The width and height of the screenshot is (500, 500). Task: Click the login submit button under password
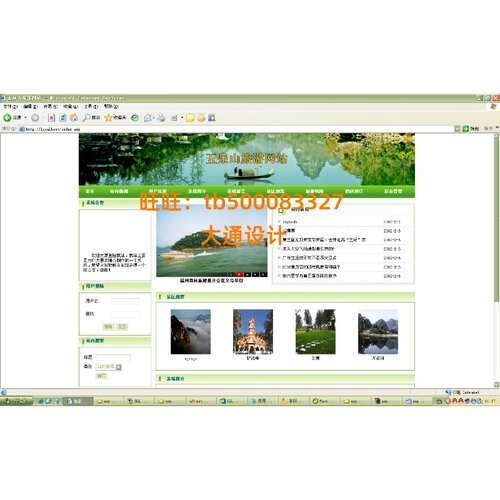(108, 327)
